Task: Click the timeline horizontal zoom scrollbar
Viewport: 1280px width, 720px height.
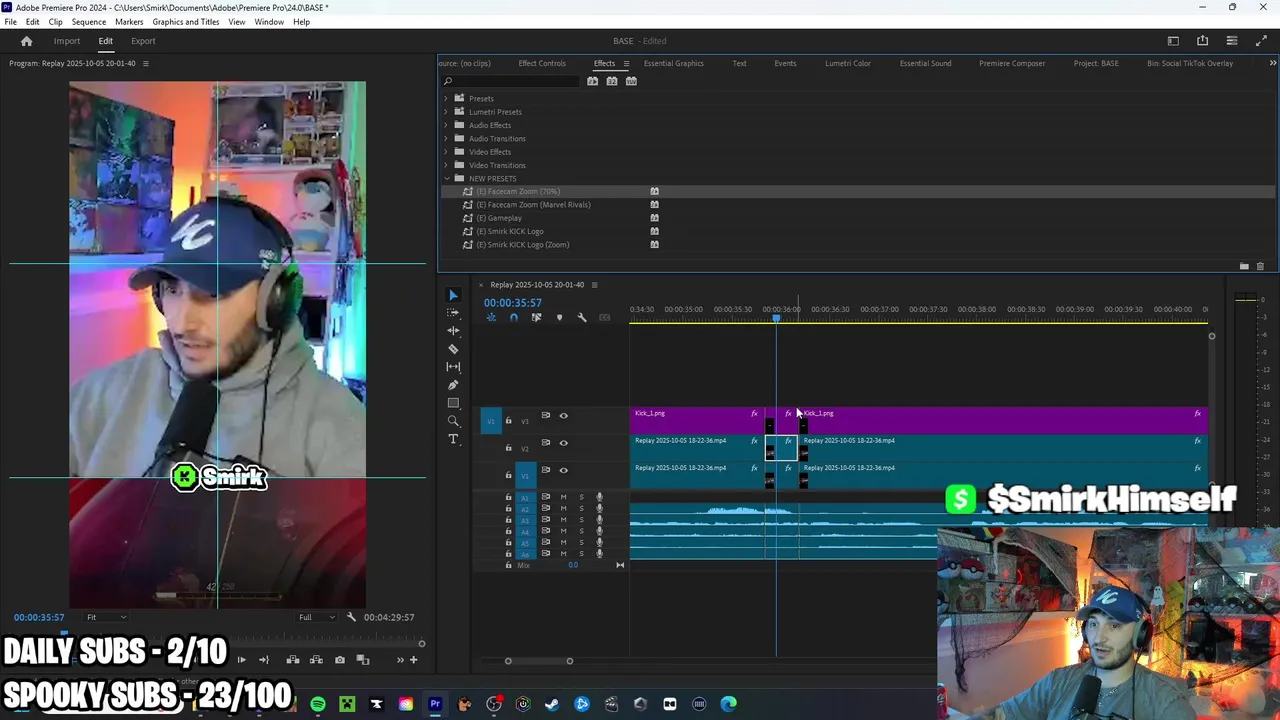Action: tap(539, 661)
